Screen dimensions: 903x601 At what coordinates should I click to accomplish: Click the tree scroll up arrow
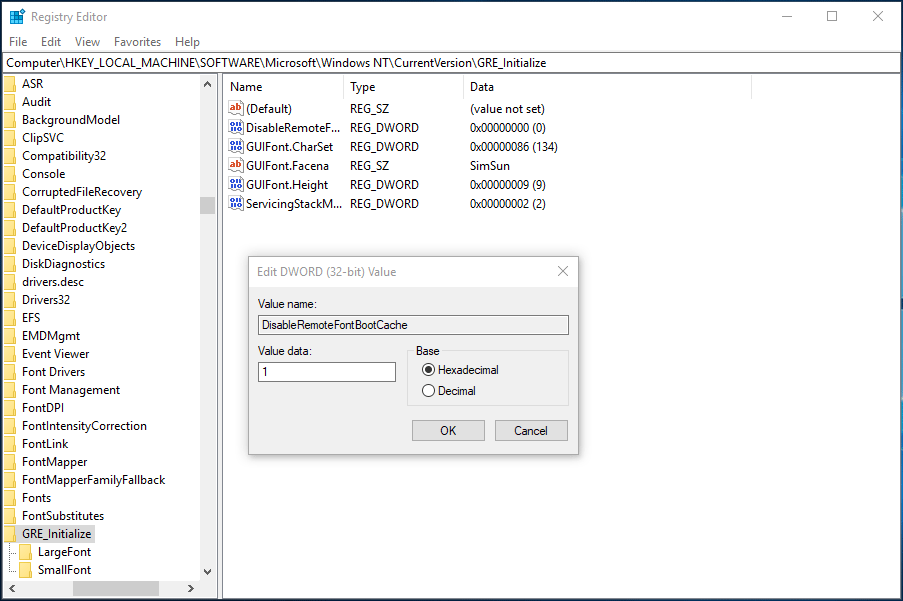207,84
